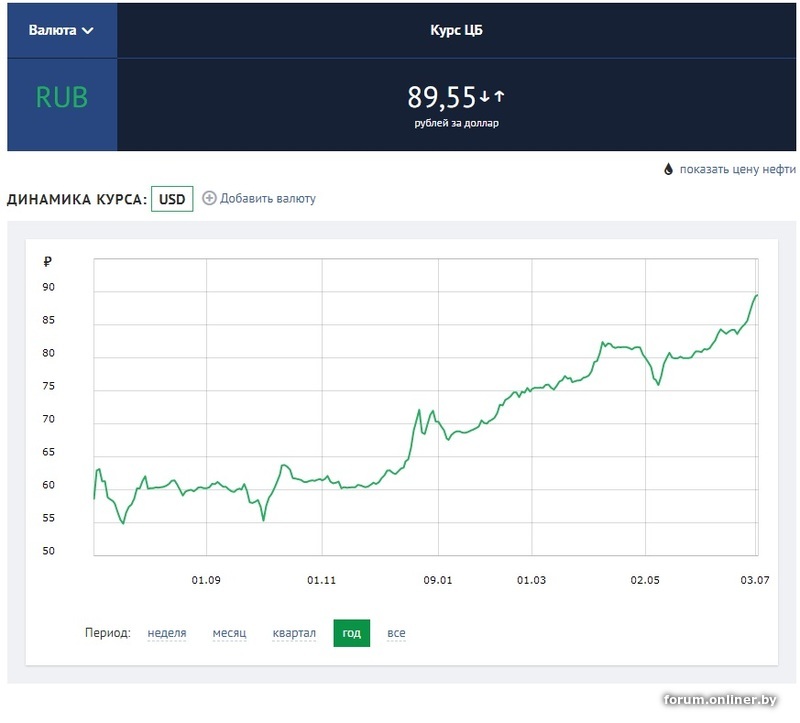Click the 89,55 exchange rate value
The width and height of the screenshot is (800, 723).
(x=441, y=97)
